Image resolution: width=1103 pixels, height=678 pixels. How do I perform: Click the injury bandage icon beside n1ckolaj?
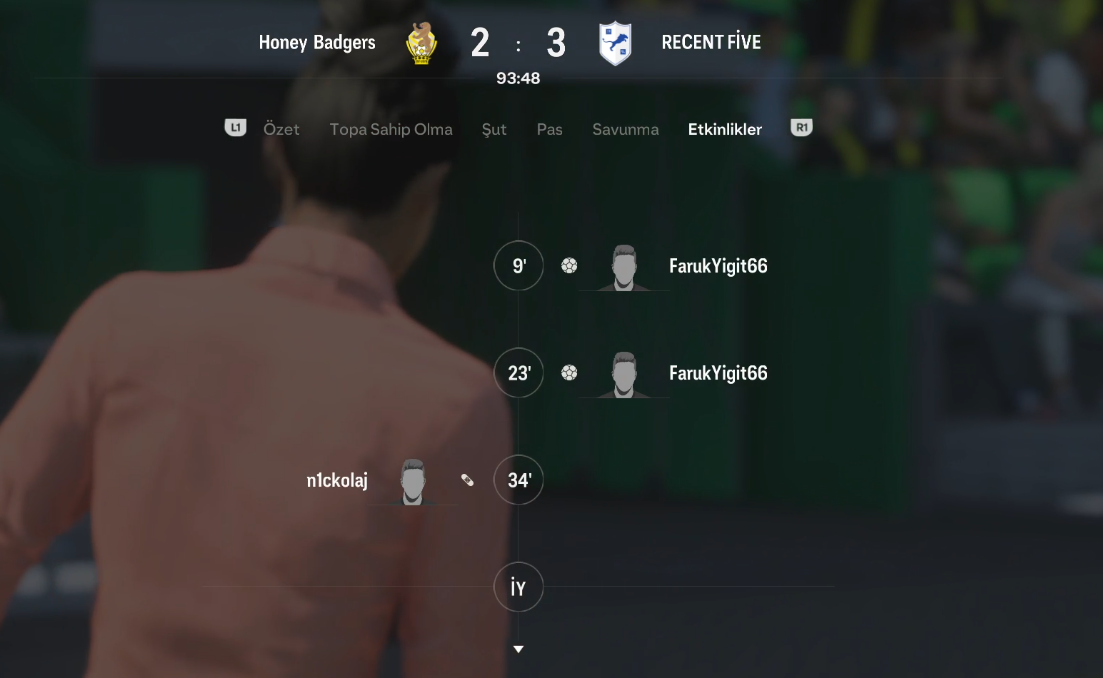(x=467, y=480)
